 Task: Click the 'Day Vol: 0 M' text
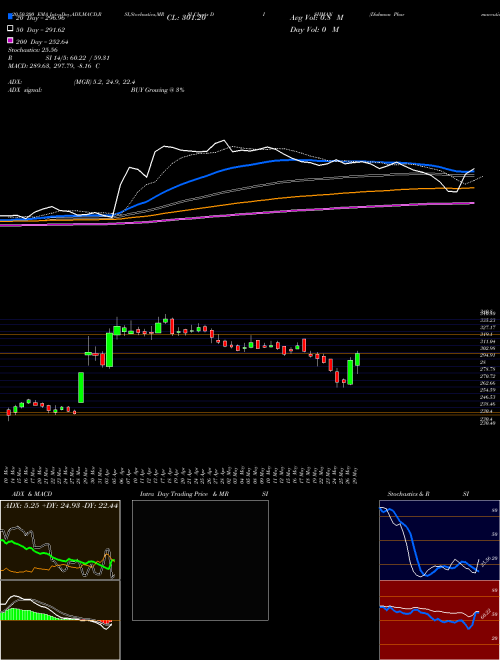click(314, 29)
